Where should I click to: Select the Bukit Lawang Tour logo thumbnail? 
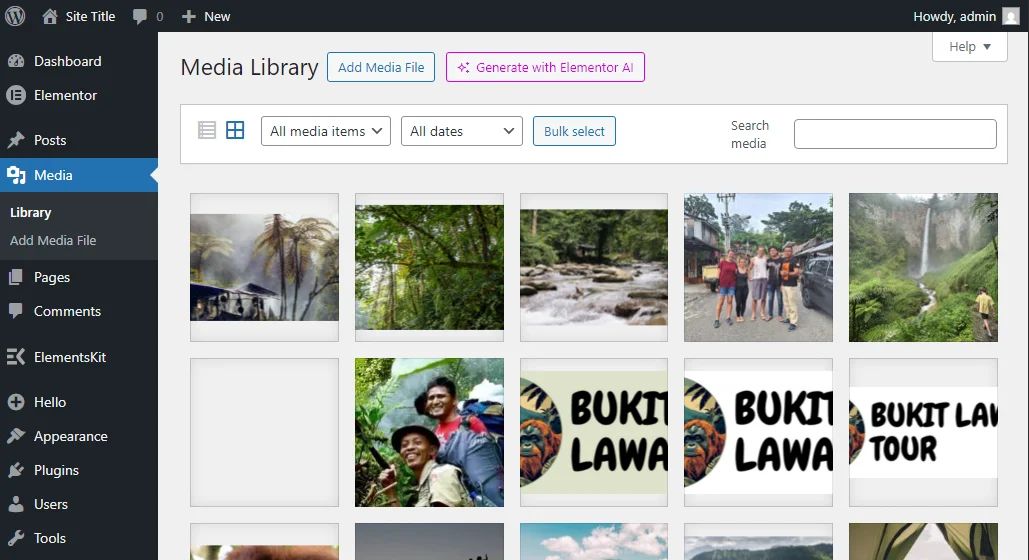pyautogui.click(x=923, y=432)
